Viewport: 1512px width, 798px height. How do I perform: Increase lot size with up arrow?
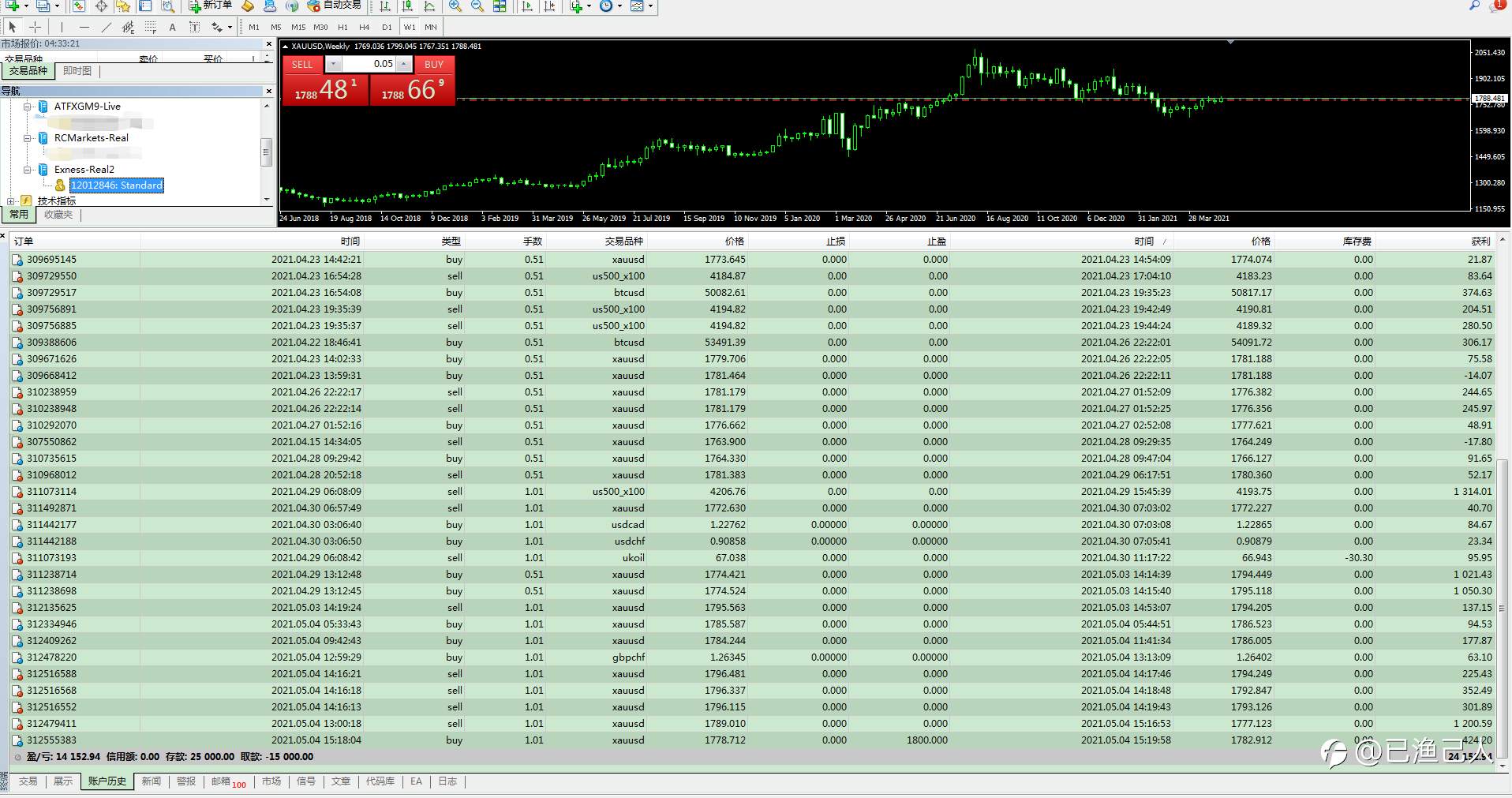tap(403, 64)
